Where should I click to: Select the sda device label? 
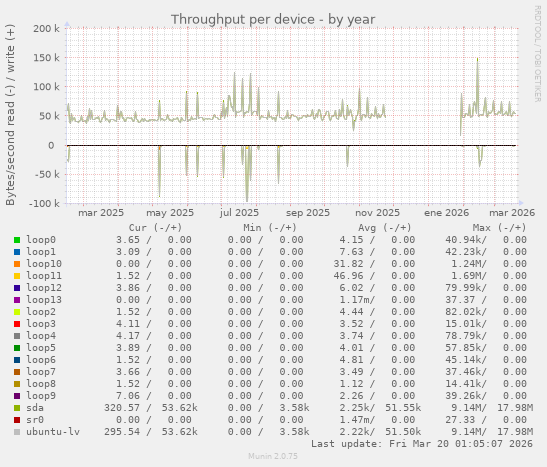[x=35, y=408]
